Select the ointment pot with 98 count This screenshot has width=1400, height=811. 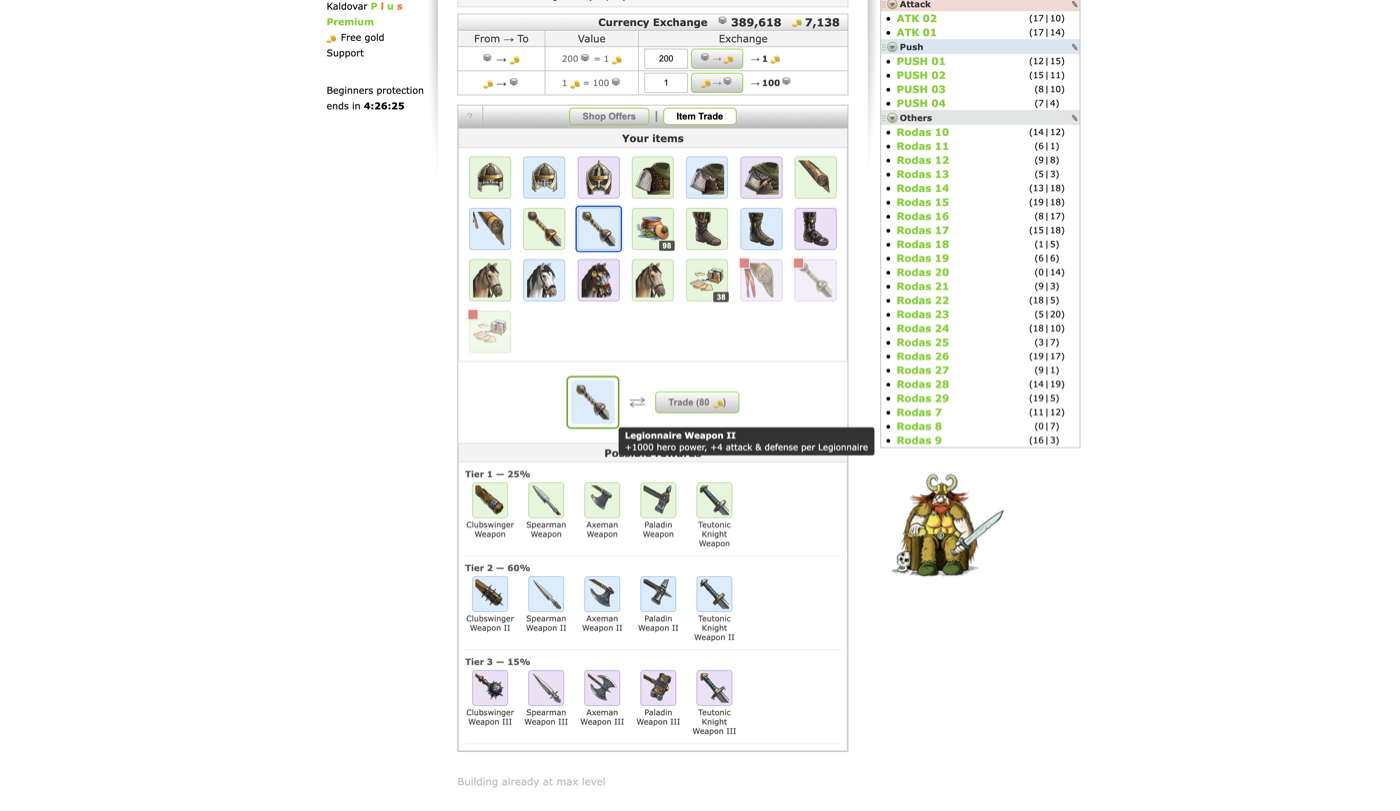pyautogui.click(x=652, y=229)
